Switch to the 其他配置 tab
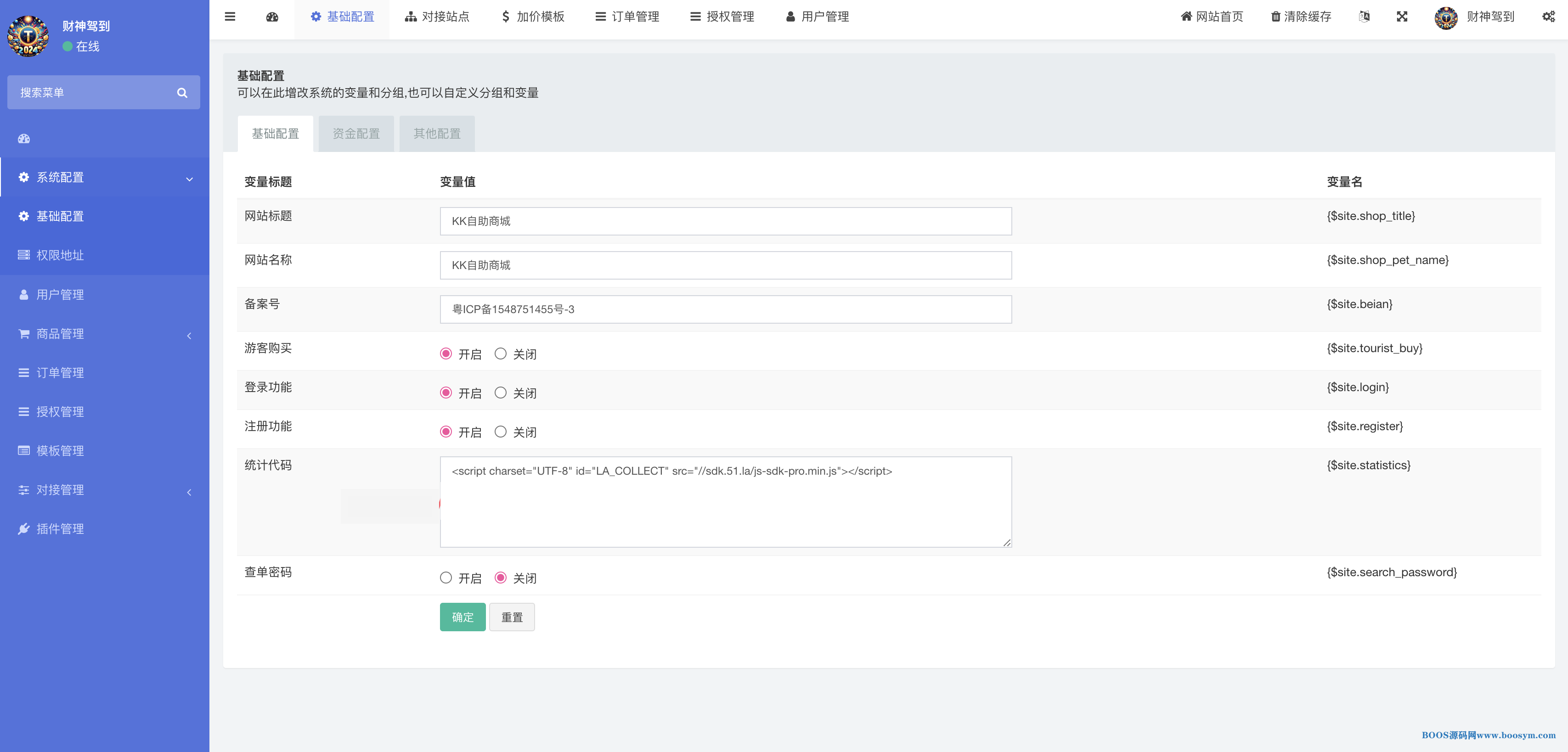This screenshot has height=752, width=1568. [436, 134]
